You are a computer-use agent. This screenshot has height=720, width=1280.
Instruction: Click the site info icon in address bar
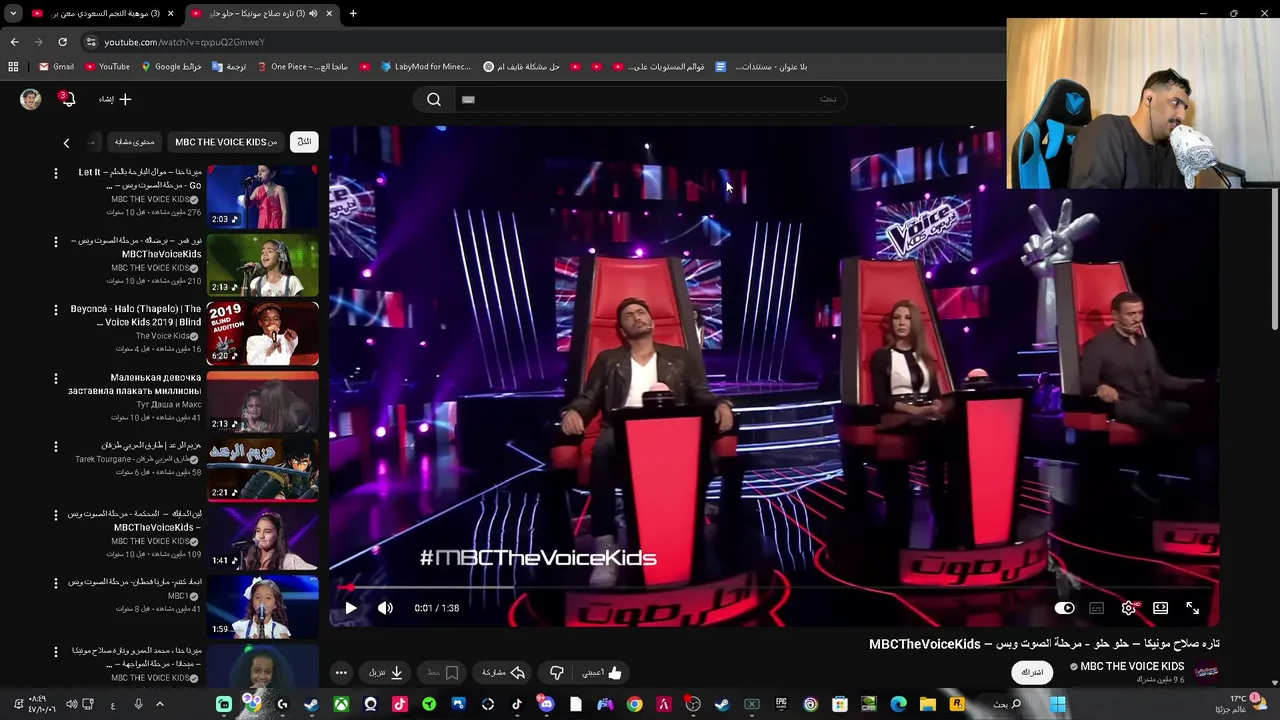pos(91,42)
